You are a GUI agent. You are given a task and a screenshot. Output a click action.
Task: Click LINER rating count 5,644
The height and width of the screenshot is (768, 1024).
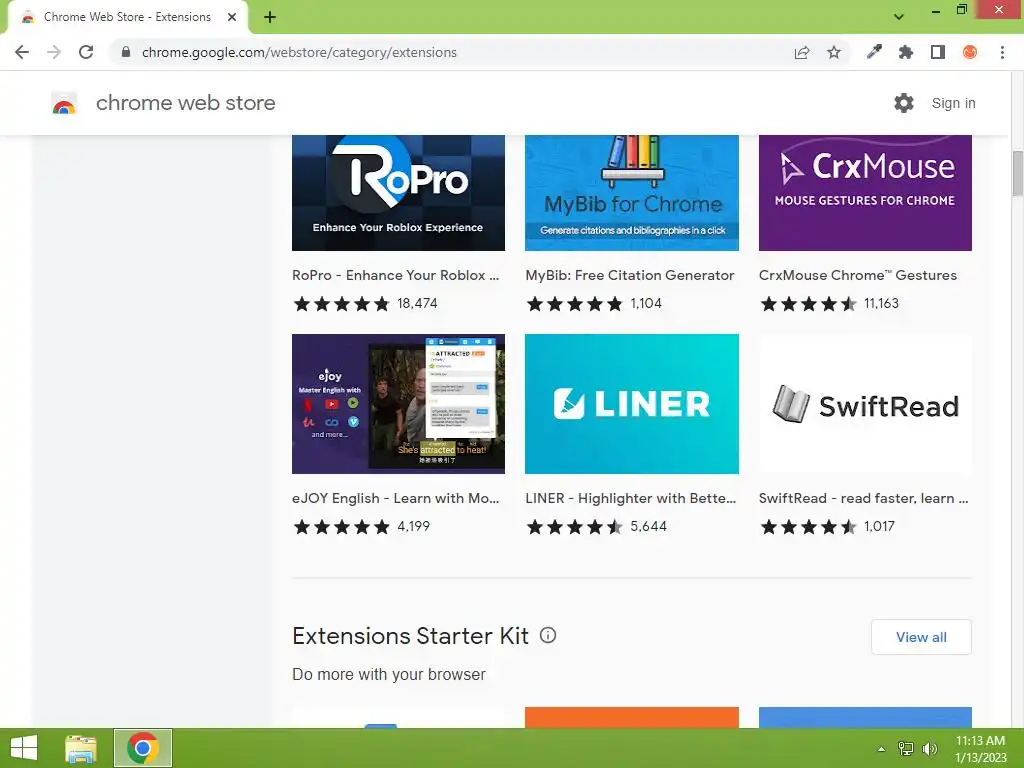[648, 526]
